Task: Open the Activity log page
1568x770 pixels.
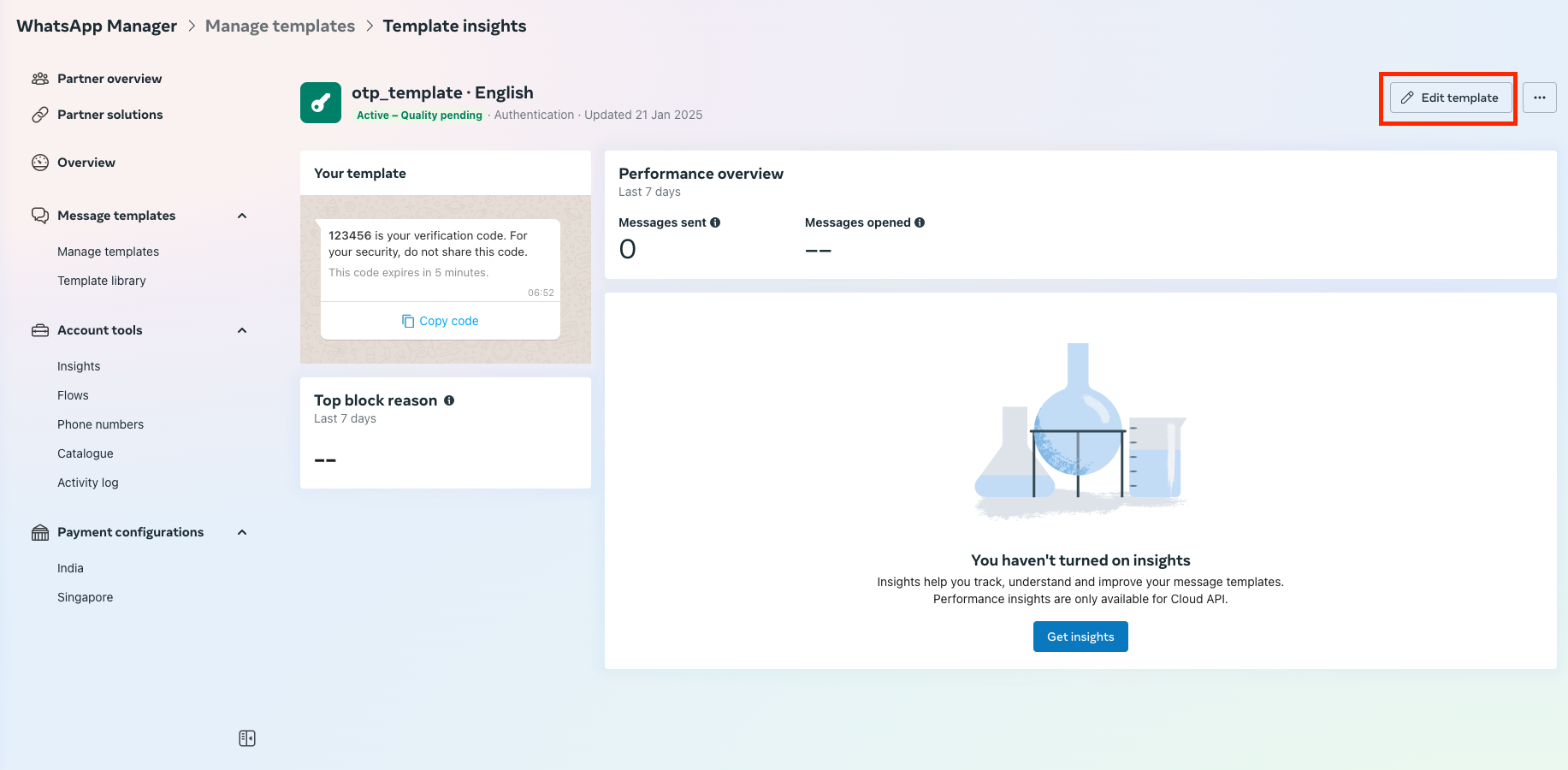Action: [87, 483]
